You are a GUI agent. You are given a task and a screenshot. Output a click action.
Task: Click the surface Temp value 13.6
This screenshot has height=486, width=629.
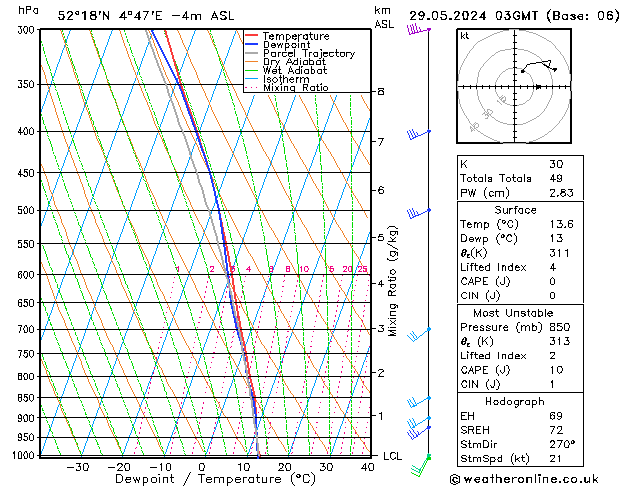click(561, 224)
